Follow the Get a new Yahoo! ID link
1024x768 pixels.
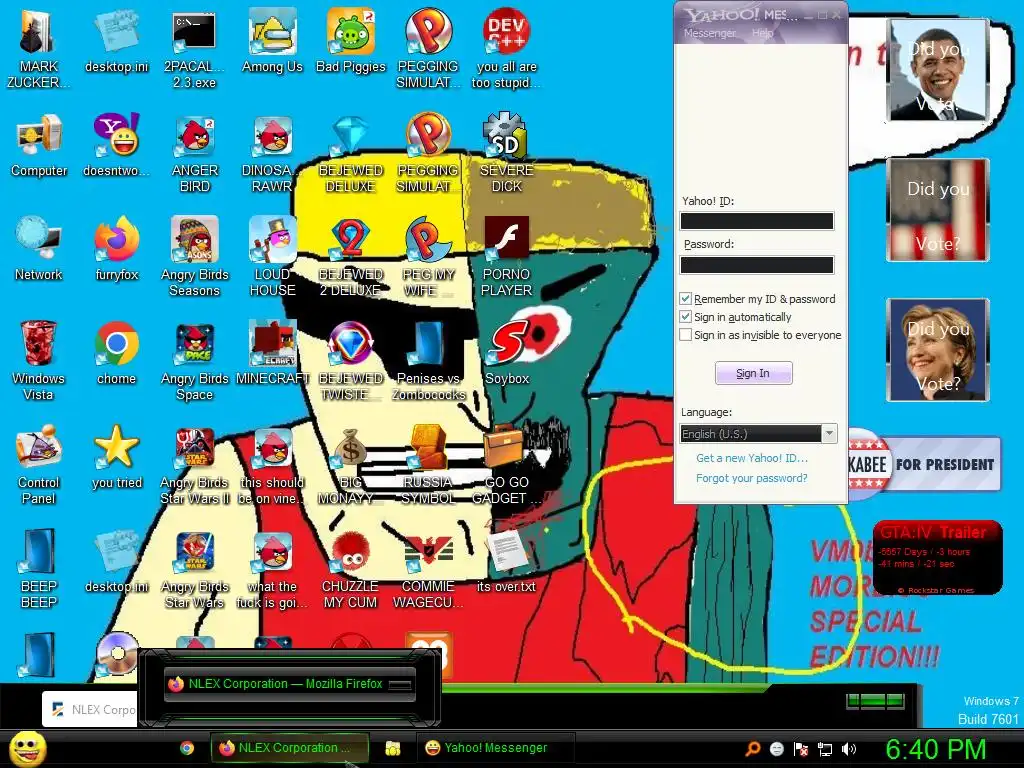click(x=752, y=458)
